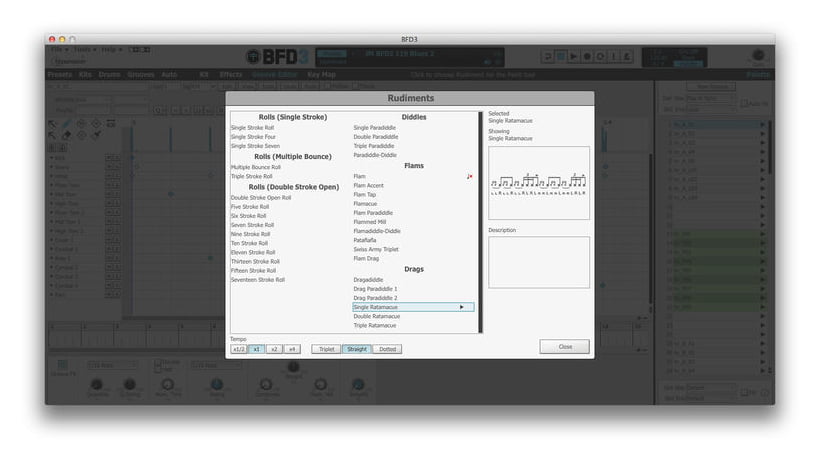Select Dragadiddle rudiment
The width and height of the screenshot is (820, 461).
pyautogui.click(x=368, y=280)
